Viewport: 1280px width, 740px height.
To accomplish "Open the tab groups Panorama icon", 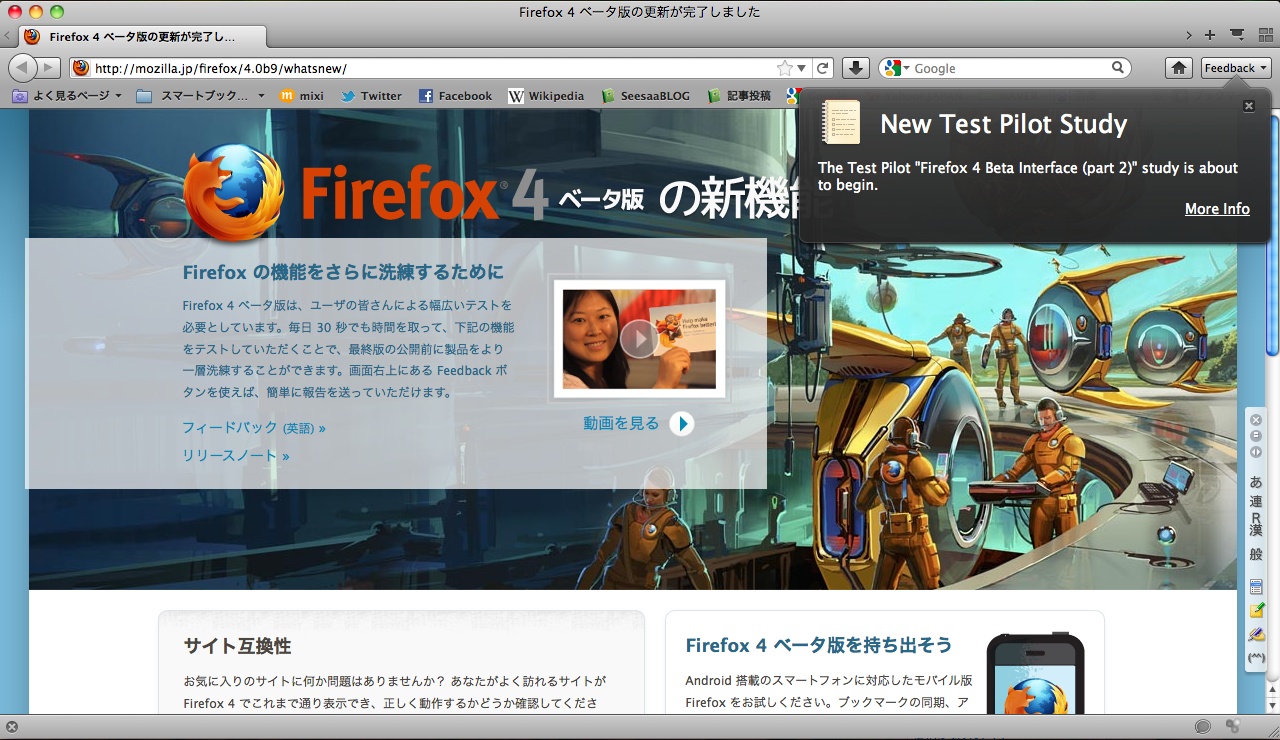I will [1265, 35].
